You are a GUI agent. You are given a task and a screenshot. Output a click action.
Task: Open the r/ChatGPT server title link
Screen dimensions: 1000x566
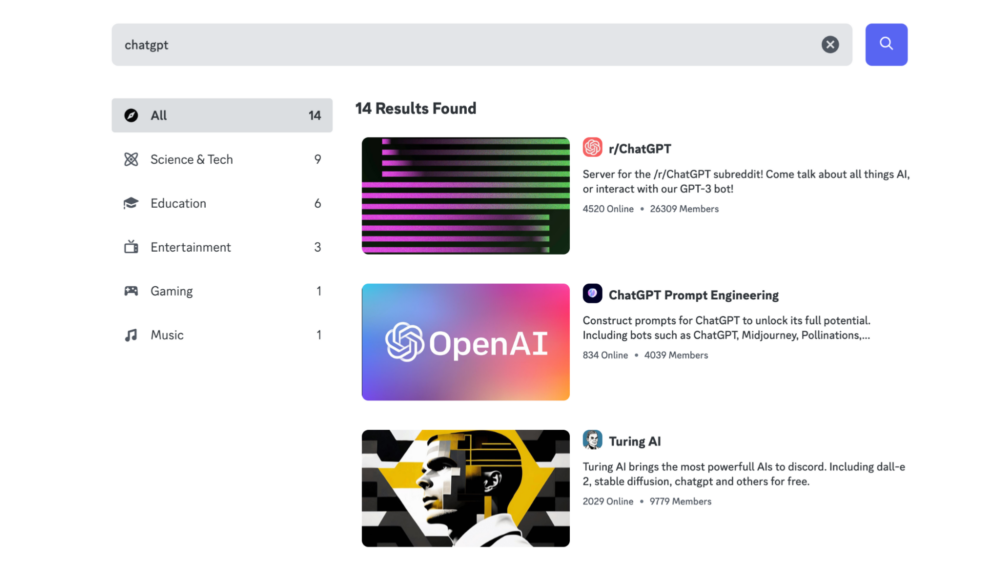point(640,149)
